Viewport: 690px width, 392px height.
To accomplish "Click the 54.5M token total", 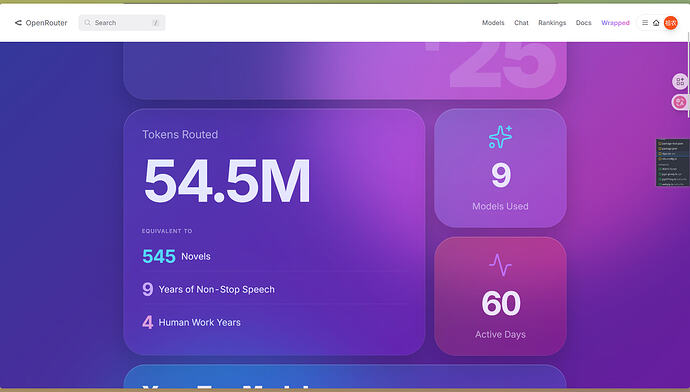I will pyautogui.click(x=227, y=181).
